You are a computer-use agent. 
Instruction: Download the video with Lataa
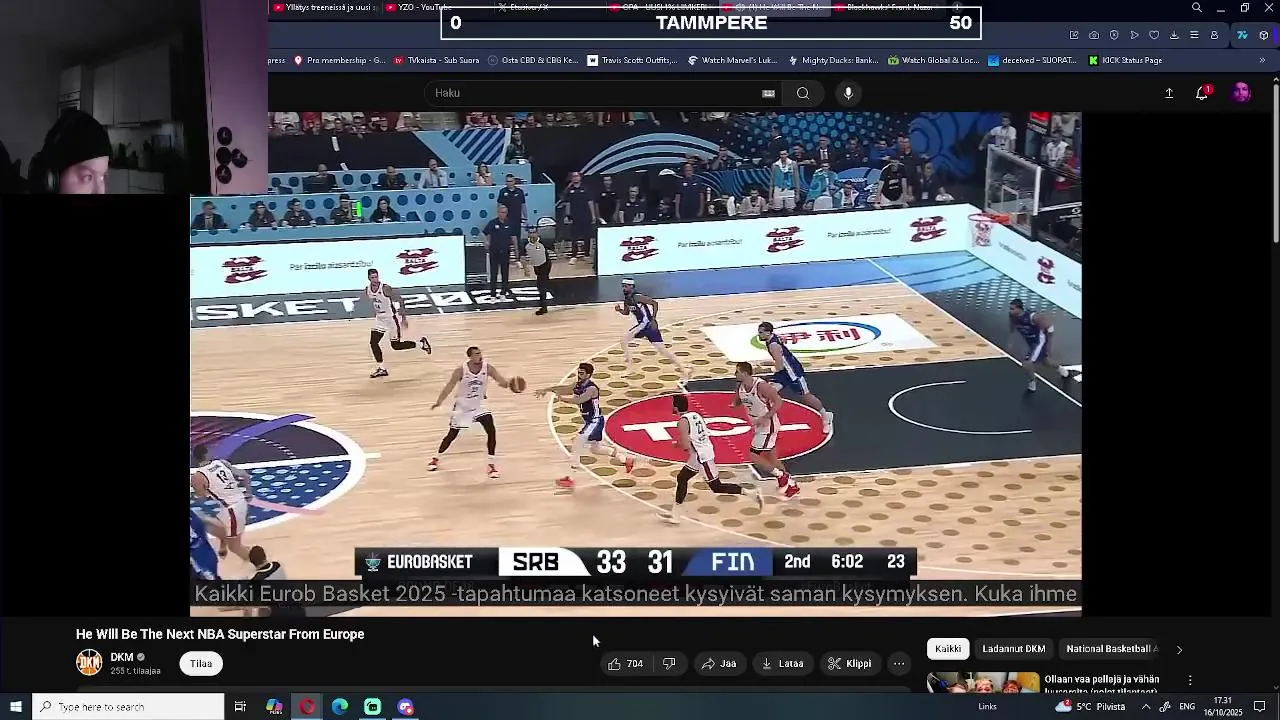782,663
